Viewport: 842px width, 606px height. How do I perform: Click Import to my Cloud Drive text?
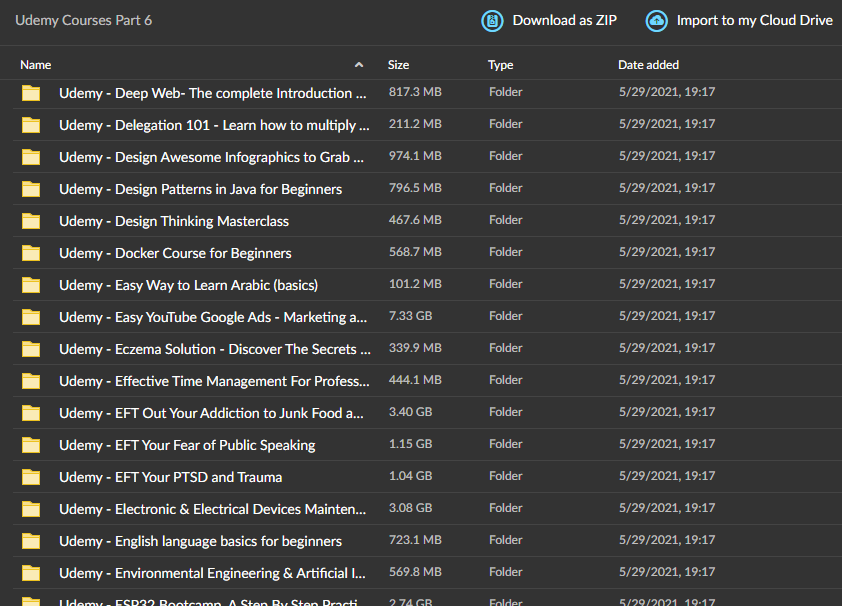click(x=754, y=20)
